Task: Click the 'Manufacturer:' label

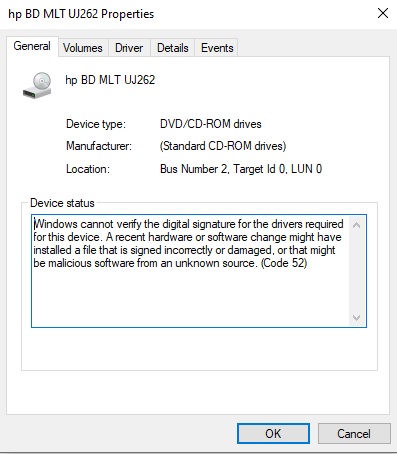Action: tap(99, 146)
